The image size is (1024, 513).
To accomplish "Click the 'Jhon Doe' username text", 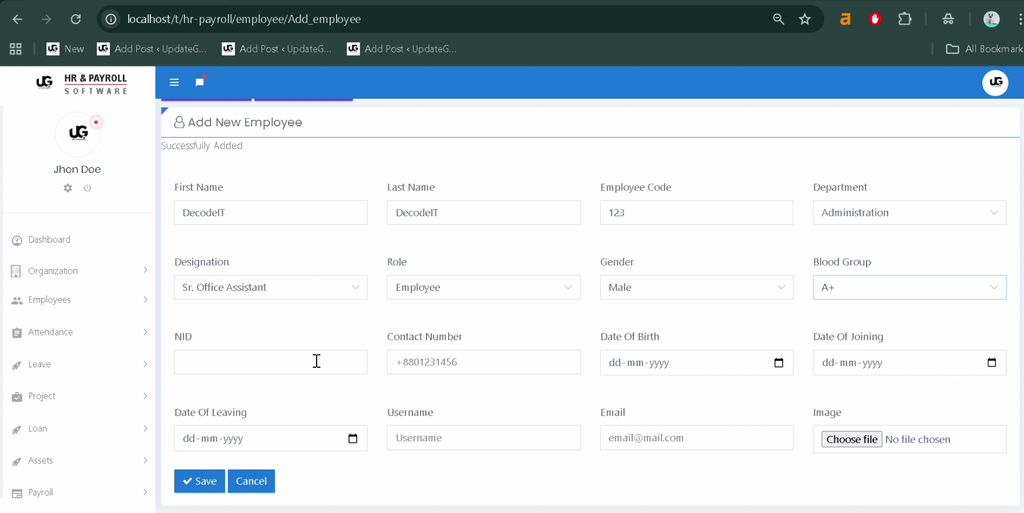I will tap(77, 170).
